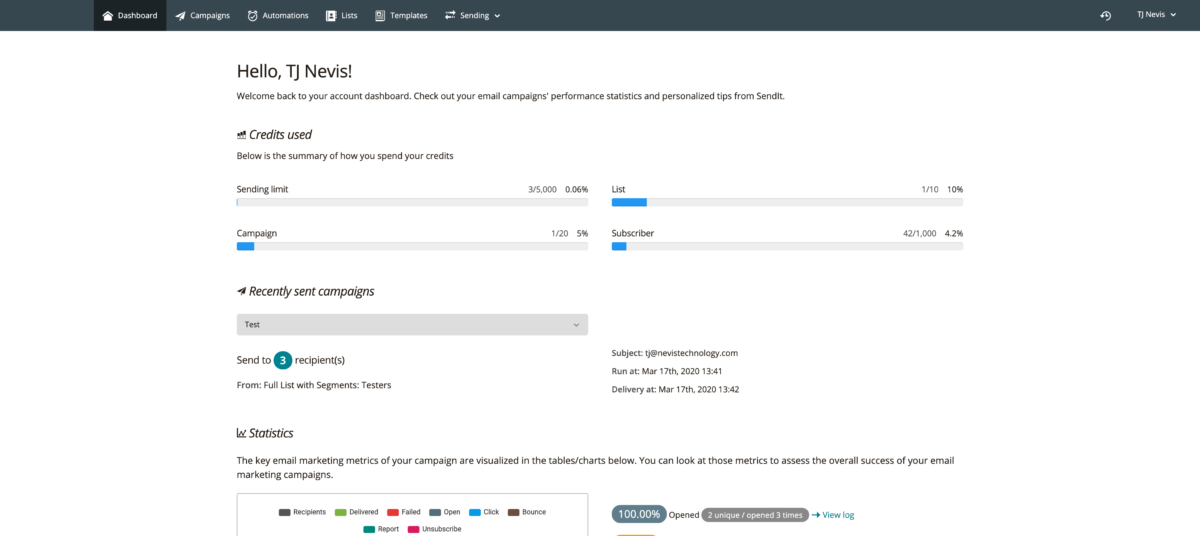Click the 3 recipients count badge
This screenshot has height=536, width=1200.
click(x=283, y=360)
